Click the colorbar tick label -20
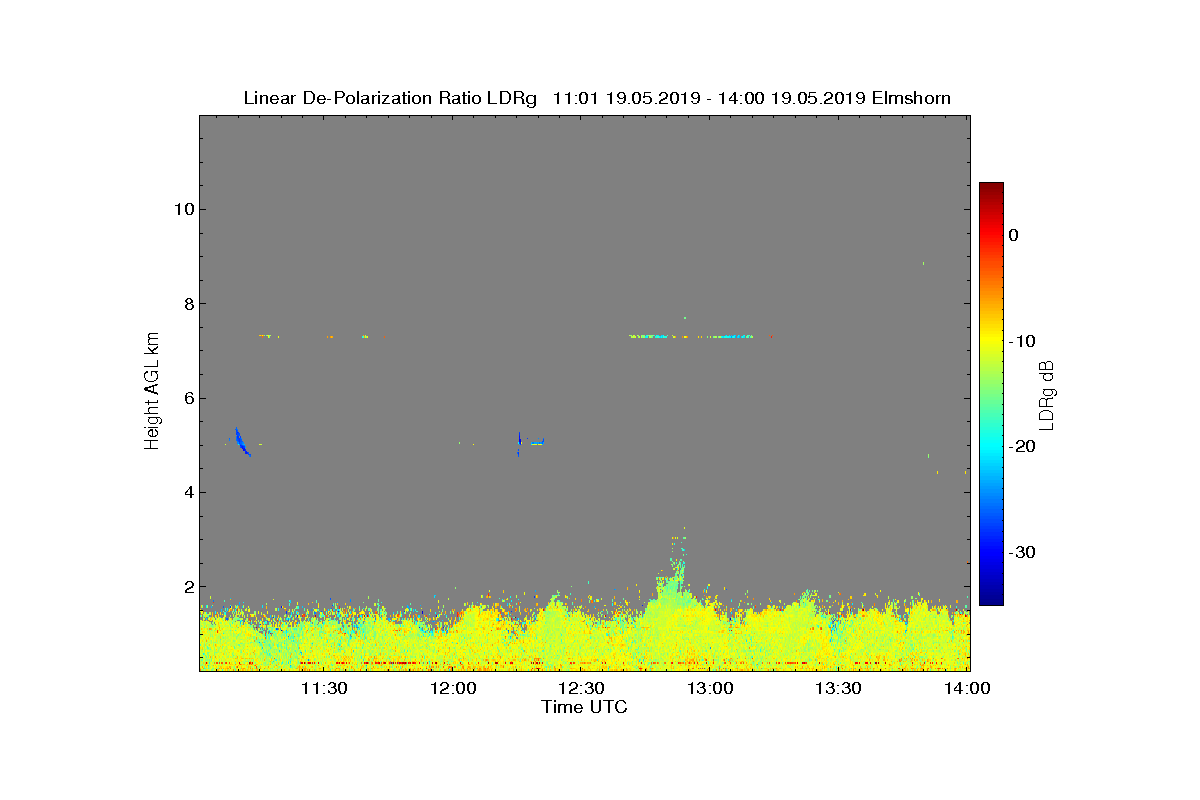Image resolution: width=1200 pixels, height=800 pixels. pyautogui.click(x=1021, y=447)
